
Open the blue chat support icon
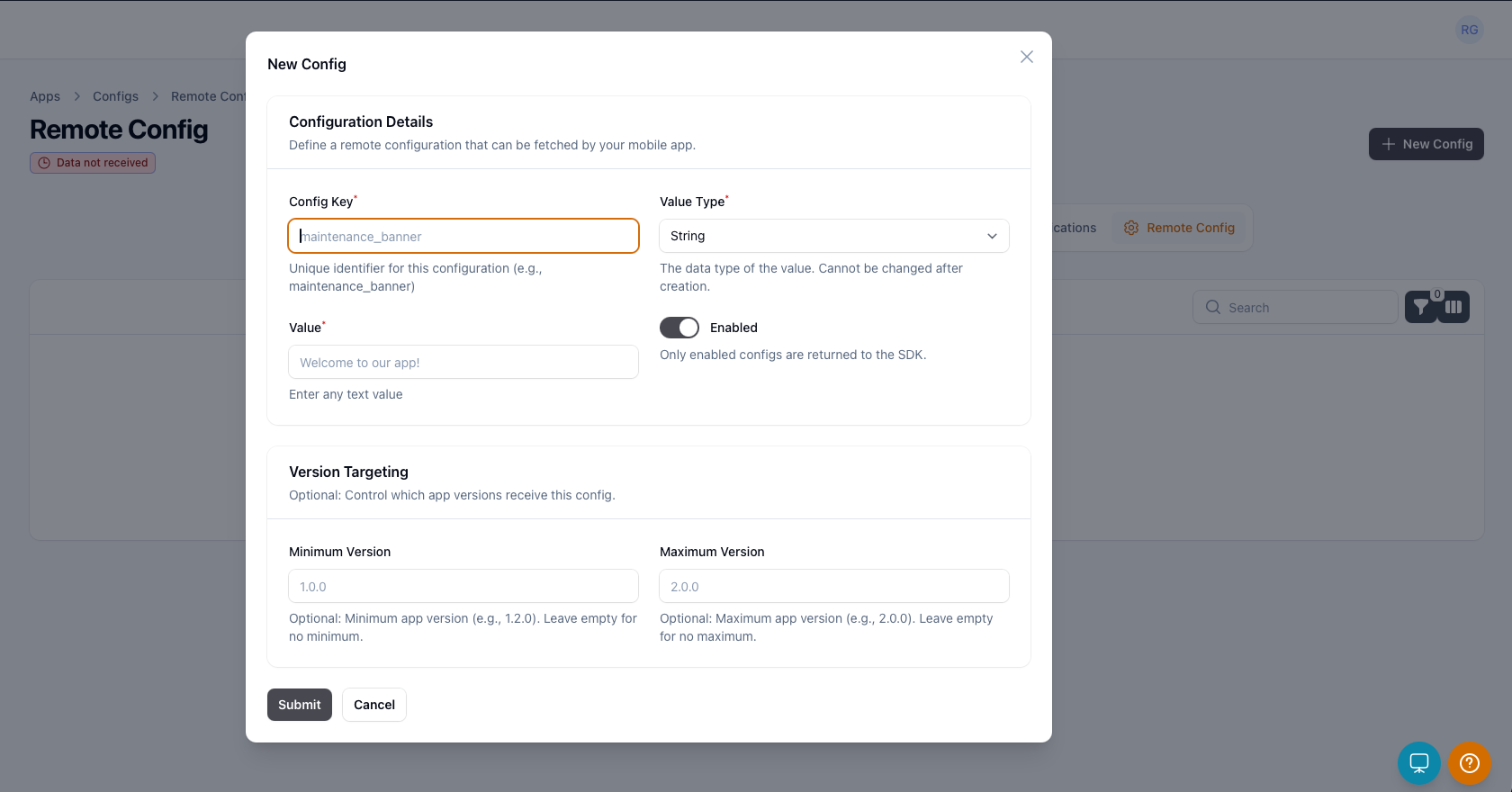pos(1419,763)
